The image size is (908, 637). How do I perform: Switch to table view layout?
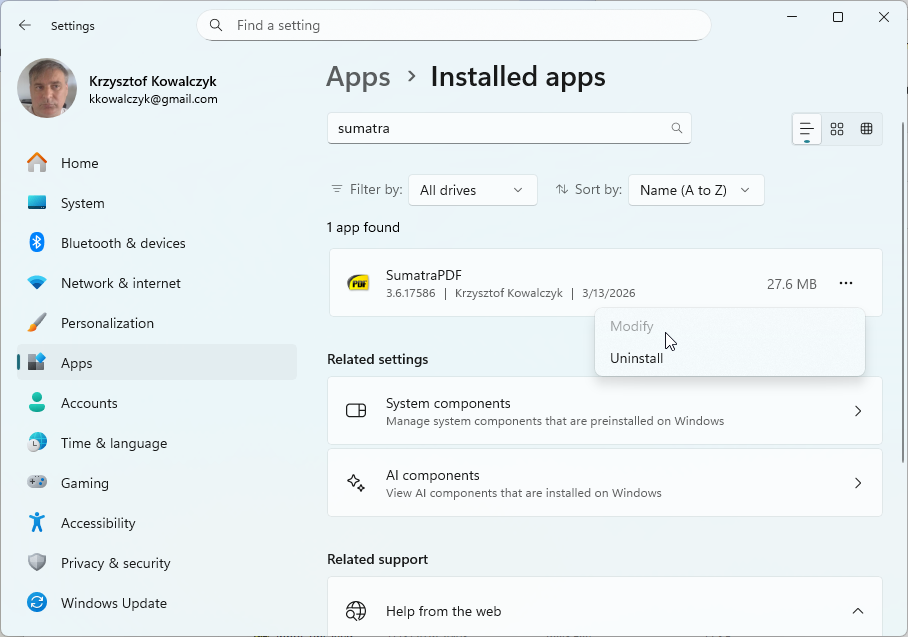[x=866, y=129]
